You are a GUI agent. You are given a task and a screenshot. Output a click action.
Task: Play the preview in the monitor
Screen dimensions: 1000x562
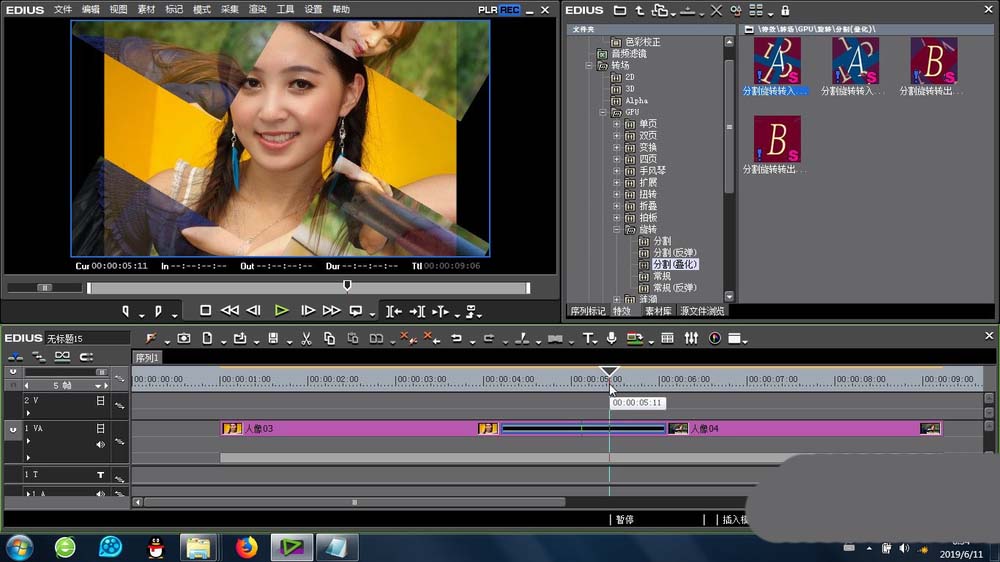[x=281, y=311]
